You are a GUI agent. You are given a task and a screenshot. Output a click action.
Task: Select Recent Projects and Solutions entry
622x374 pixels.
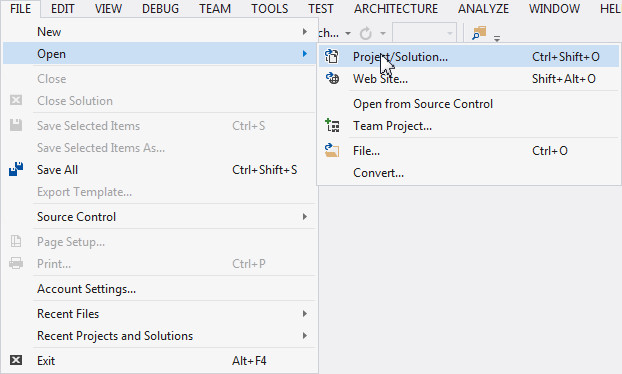coord(159,336)
